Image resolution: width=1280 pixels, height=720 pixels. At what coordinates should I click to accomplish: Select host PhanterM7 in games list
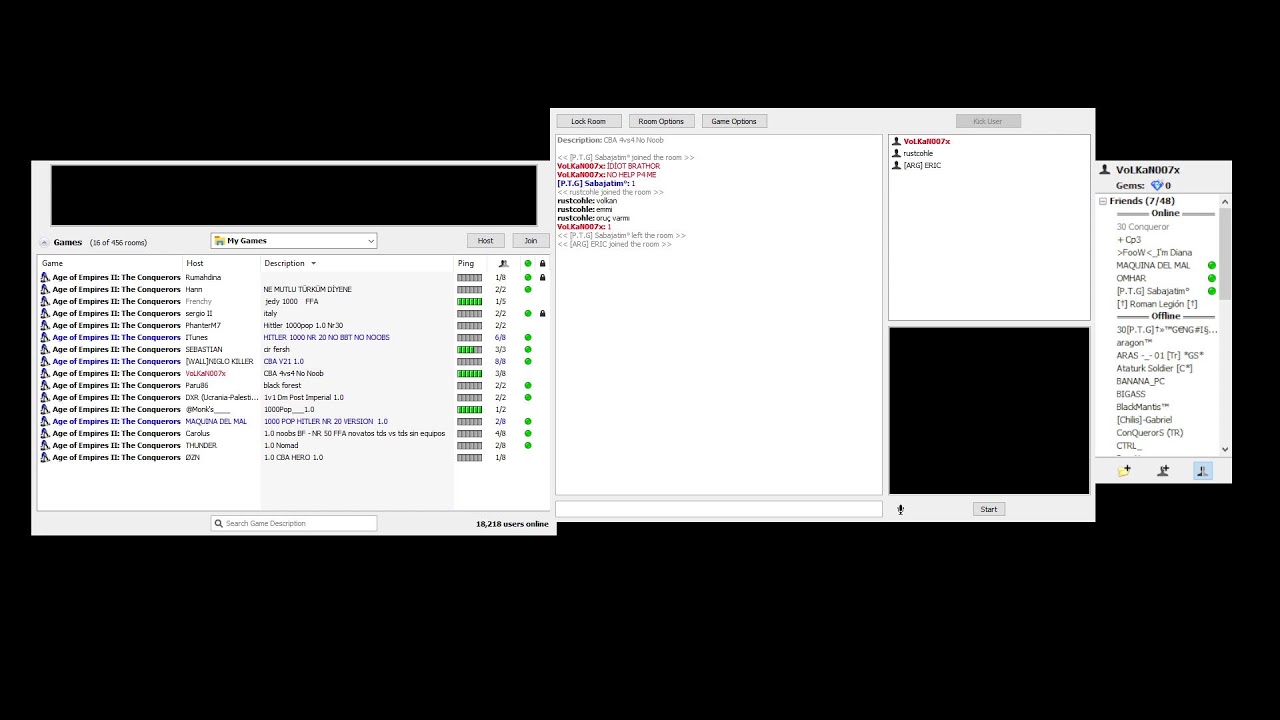click(x=203, y=325)
